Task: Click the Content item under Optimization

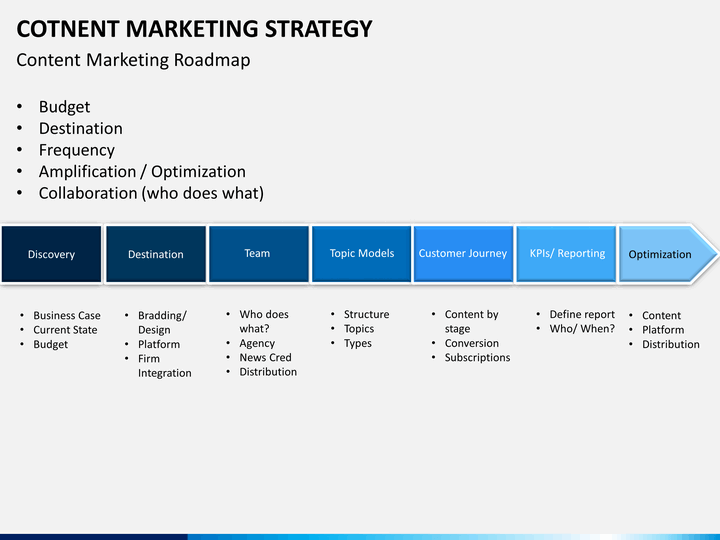Action: [x=661, y=315]
